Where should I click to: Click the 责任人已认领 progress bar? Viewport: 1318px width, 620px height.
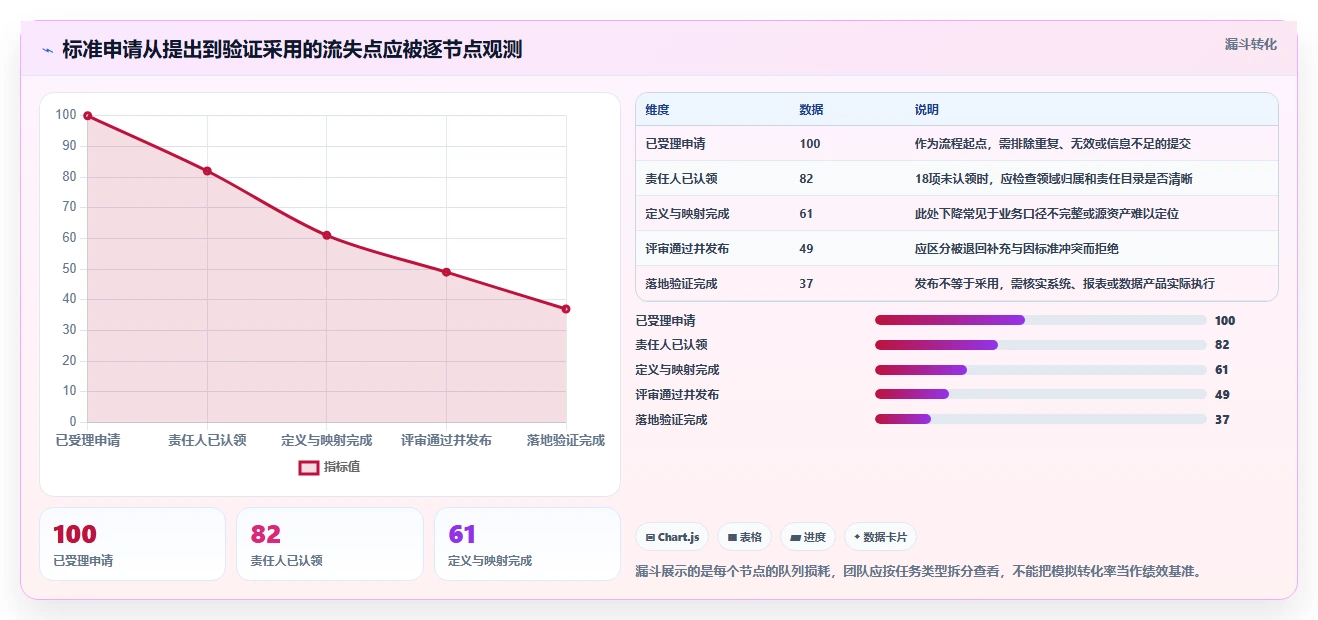pos(1040,345)
